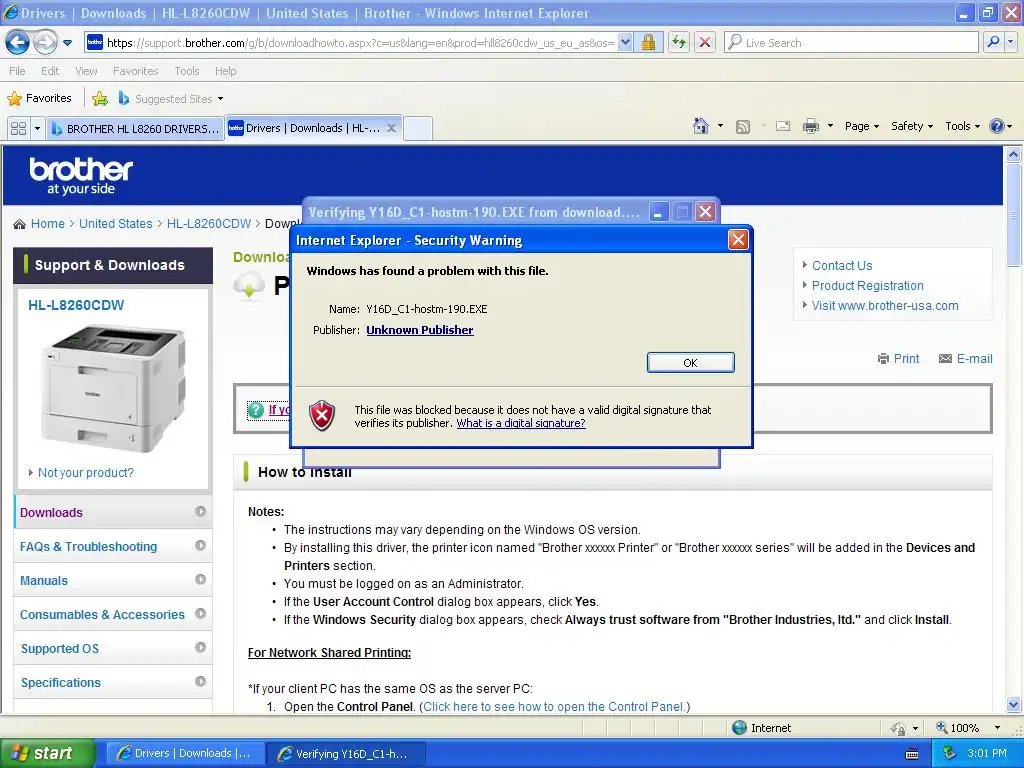Click the Stop loading icon
The image size is (1024, 768).
tap(705, 43)
